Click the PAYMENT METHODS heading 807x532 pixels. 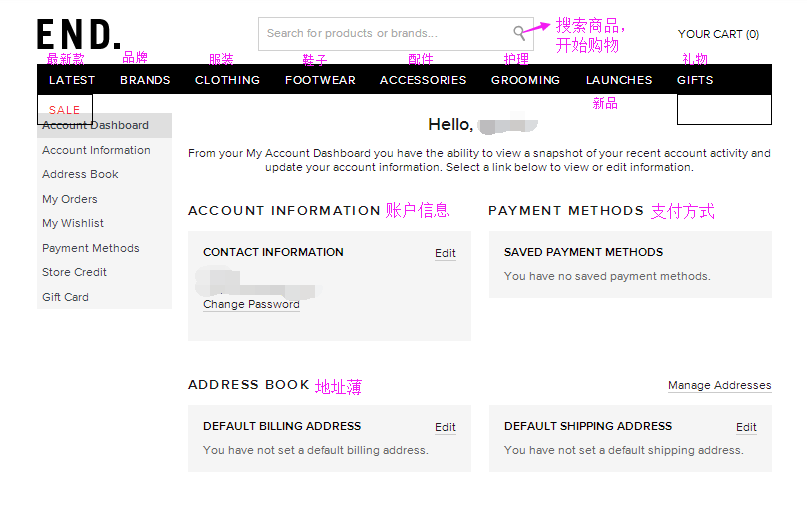pyautogui.click(x=566, y=210)
